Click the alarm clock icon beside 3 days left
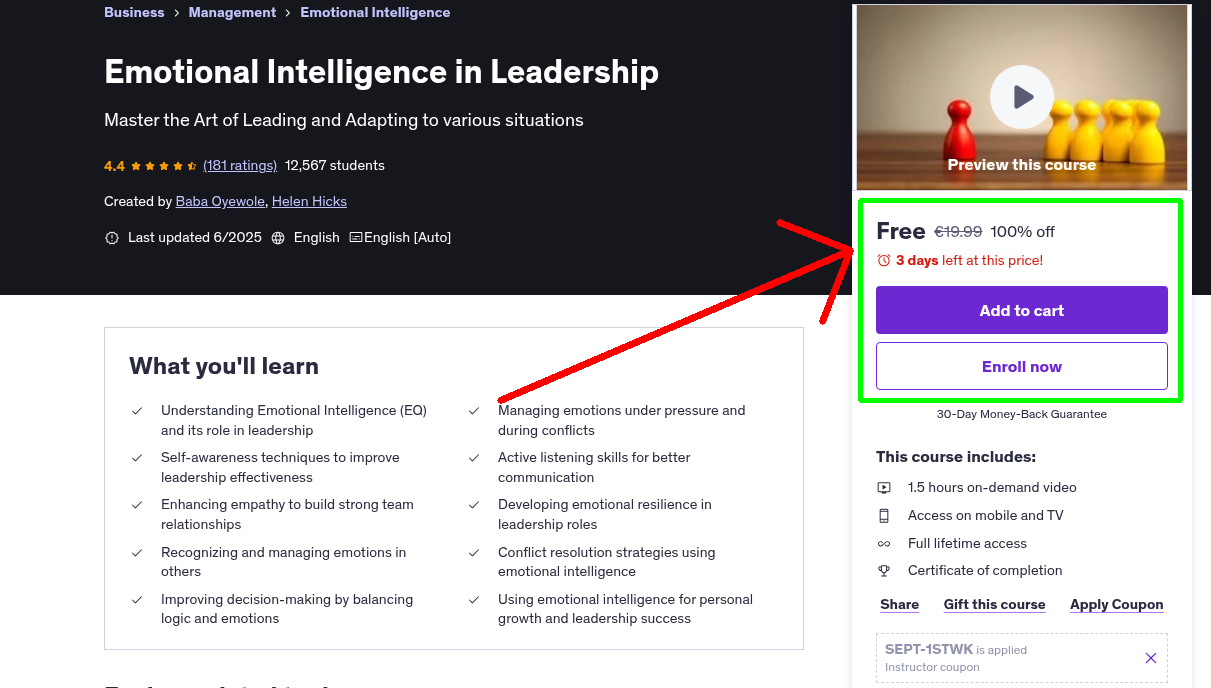Screen dimensions: 1211x688 click(x=884, y=260)
